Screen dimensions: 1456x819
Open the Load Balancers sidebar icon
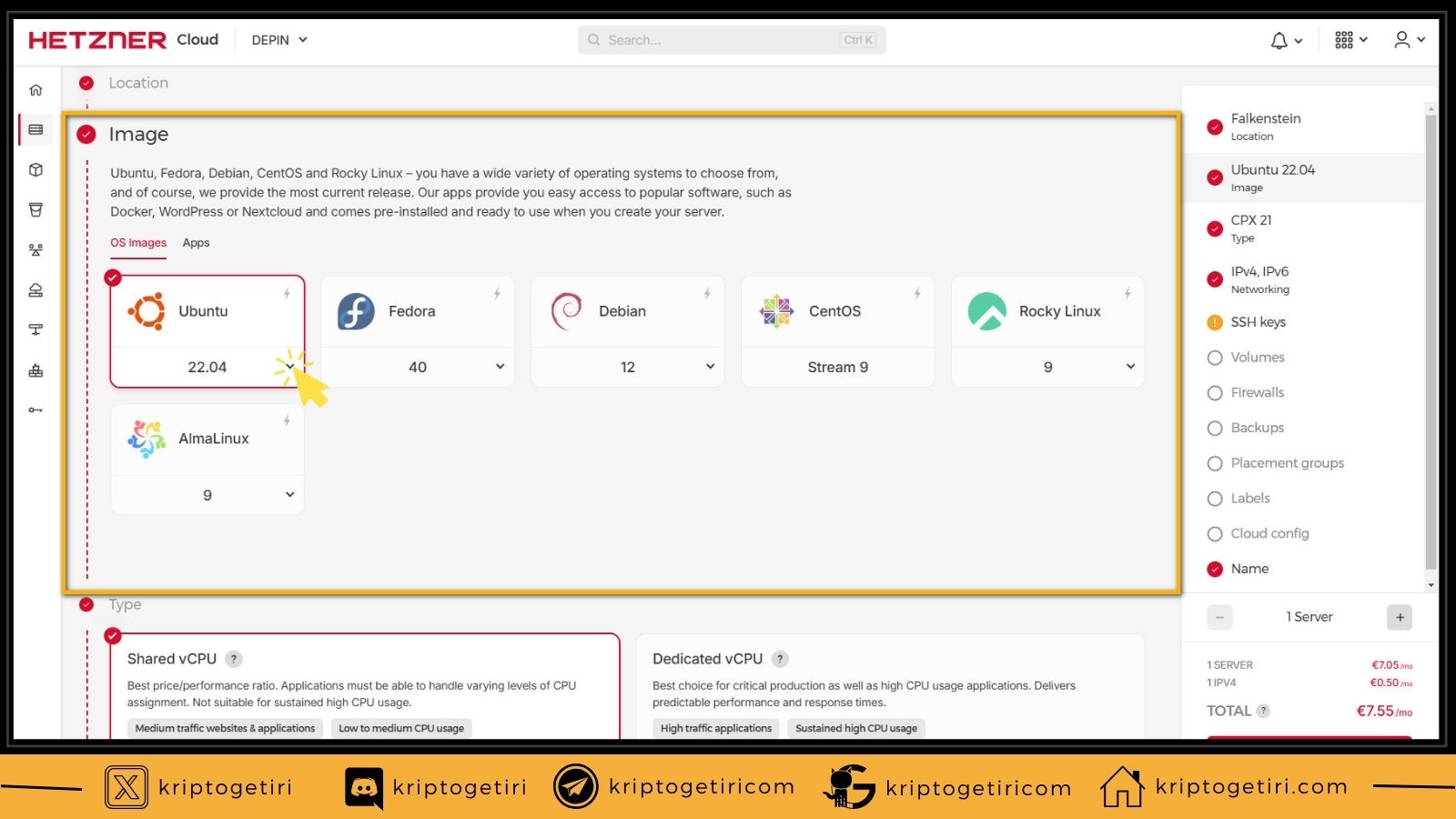point(35,250)
